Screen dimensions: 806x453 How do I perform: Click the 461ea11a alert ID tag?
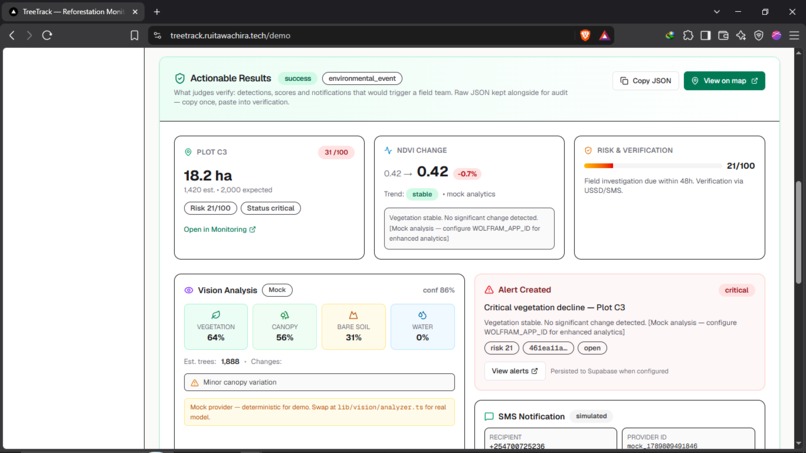coord(548,348)
